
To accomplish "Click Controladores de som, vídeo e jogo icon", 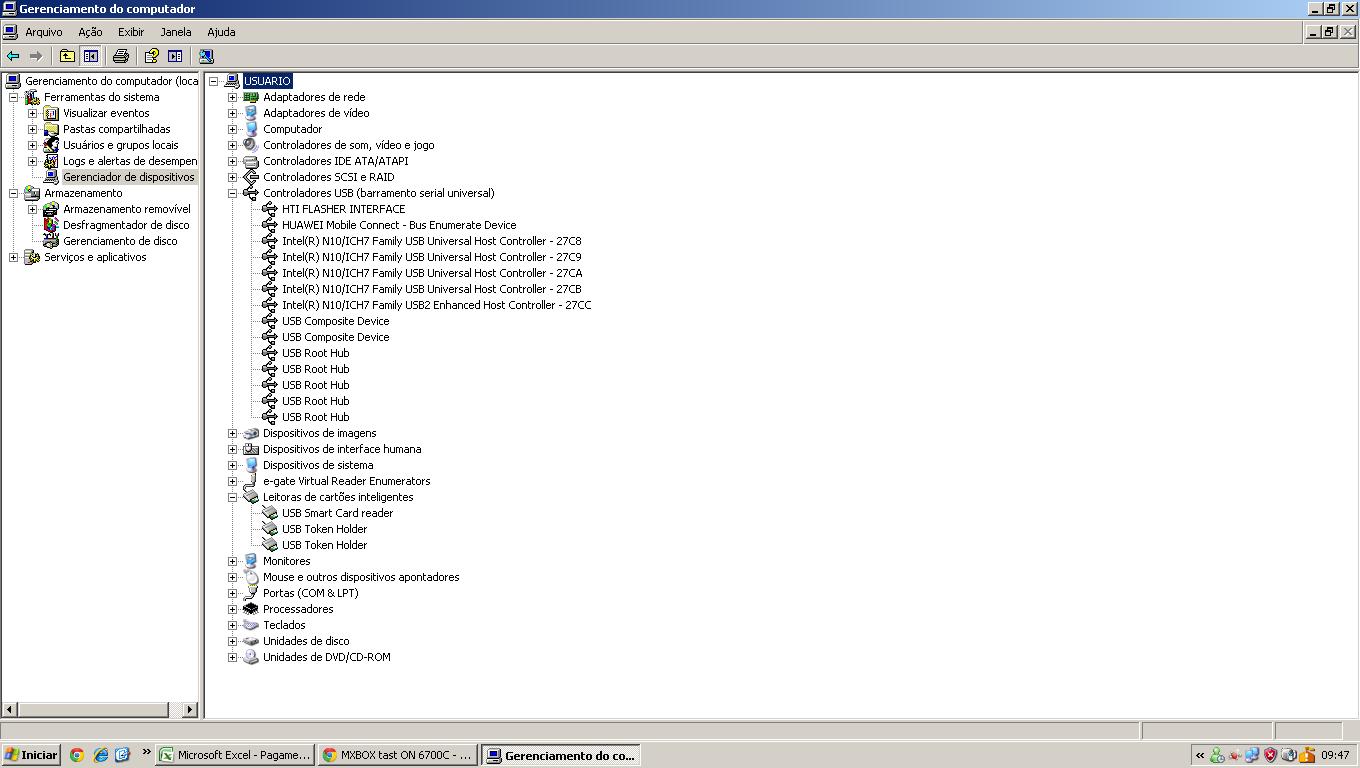I will point(251,145).
